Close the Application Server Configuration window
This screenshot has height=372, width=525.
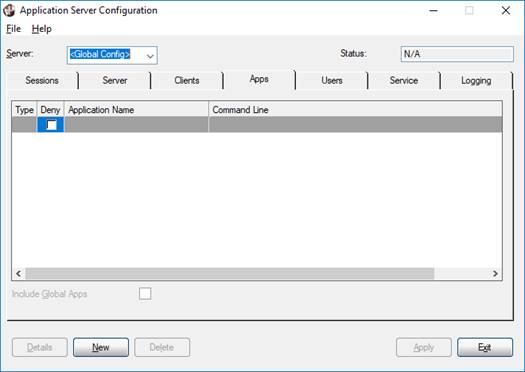click(506, 10)
